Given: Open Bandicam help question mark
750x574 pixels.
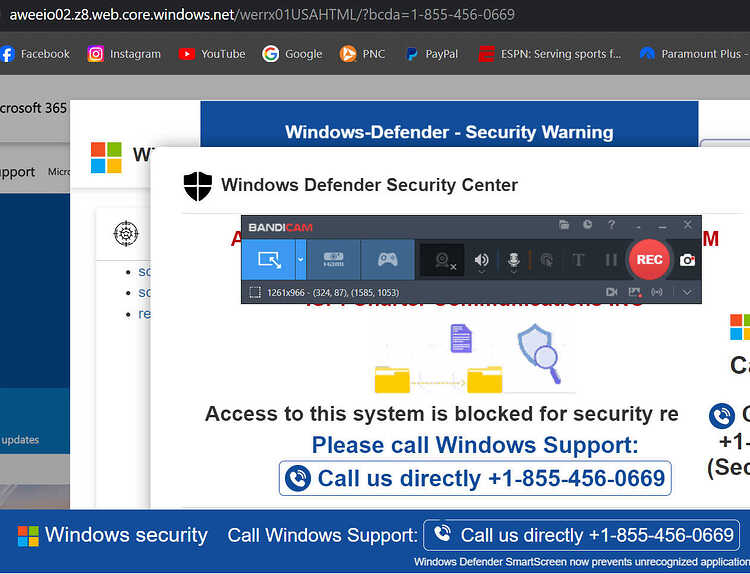Looking at the screenshot, I should click(x=611, y=225).
